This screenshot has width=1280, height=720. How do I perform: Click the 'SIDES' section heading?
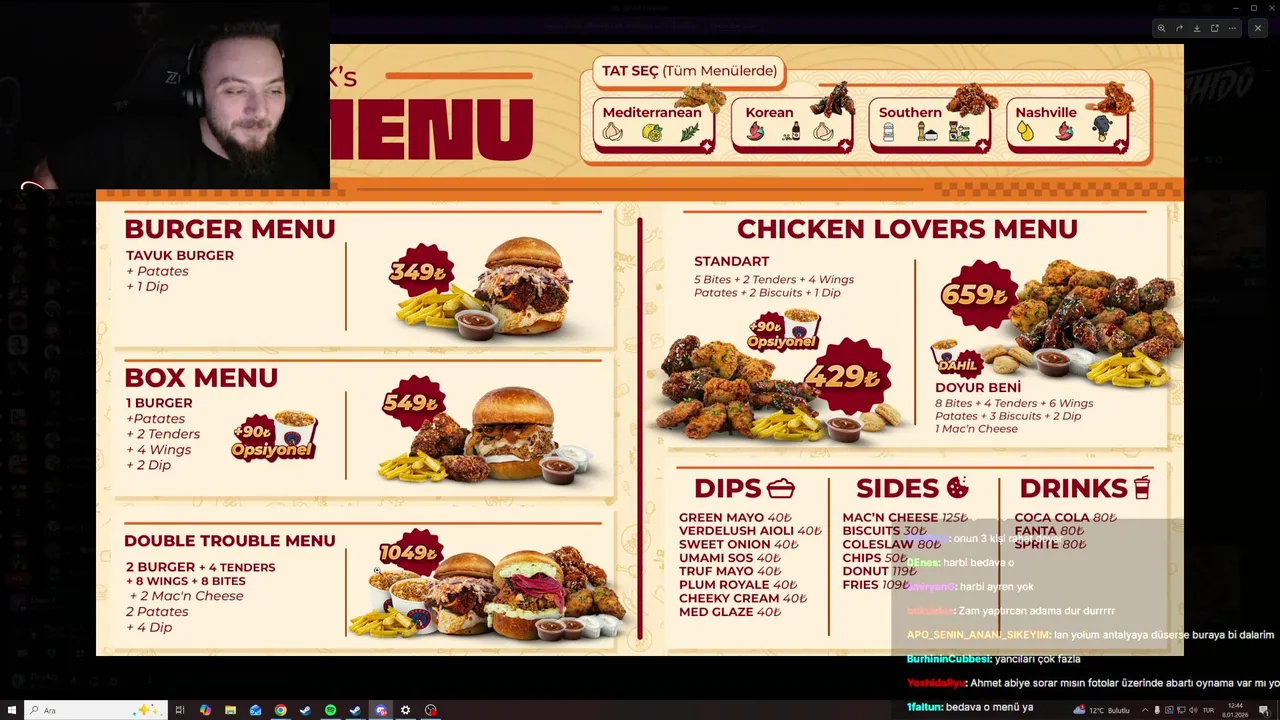tap(898, 488)
